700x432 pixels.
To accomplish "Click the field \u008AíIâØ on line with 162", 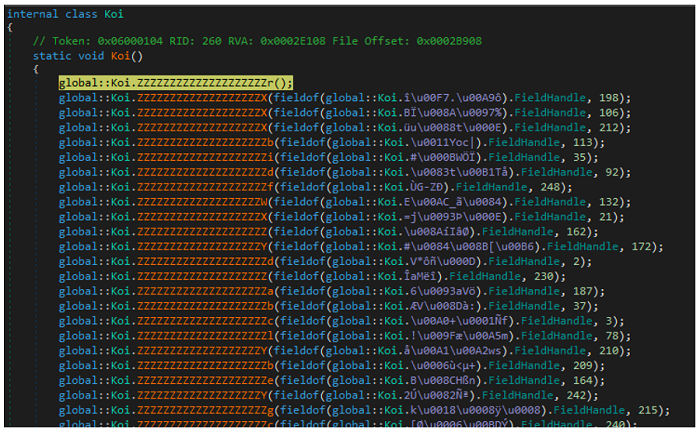I will (x=439, y=232).
